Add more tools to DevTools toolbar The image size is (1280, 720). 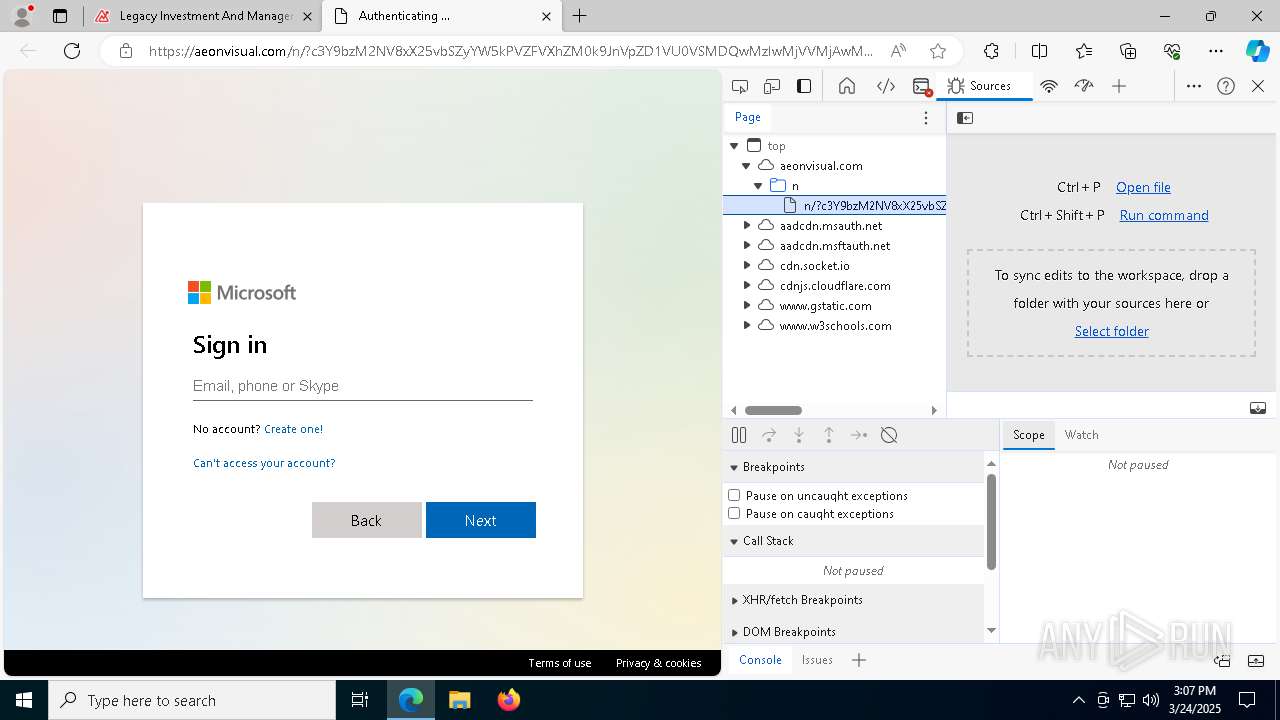[1119, 86]
